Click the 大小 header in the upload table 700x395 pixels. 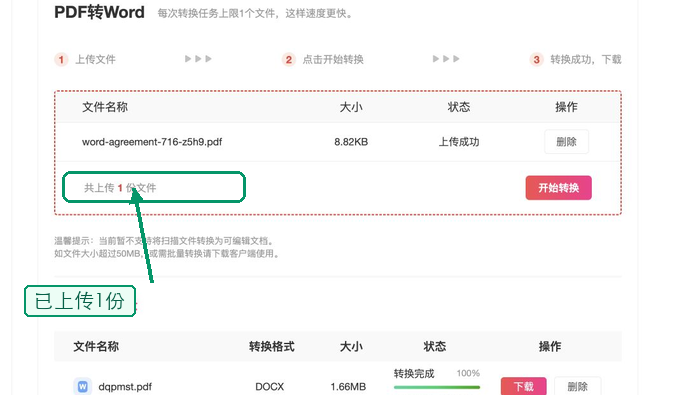click(351, 107)
